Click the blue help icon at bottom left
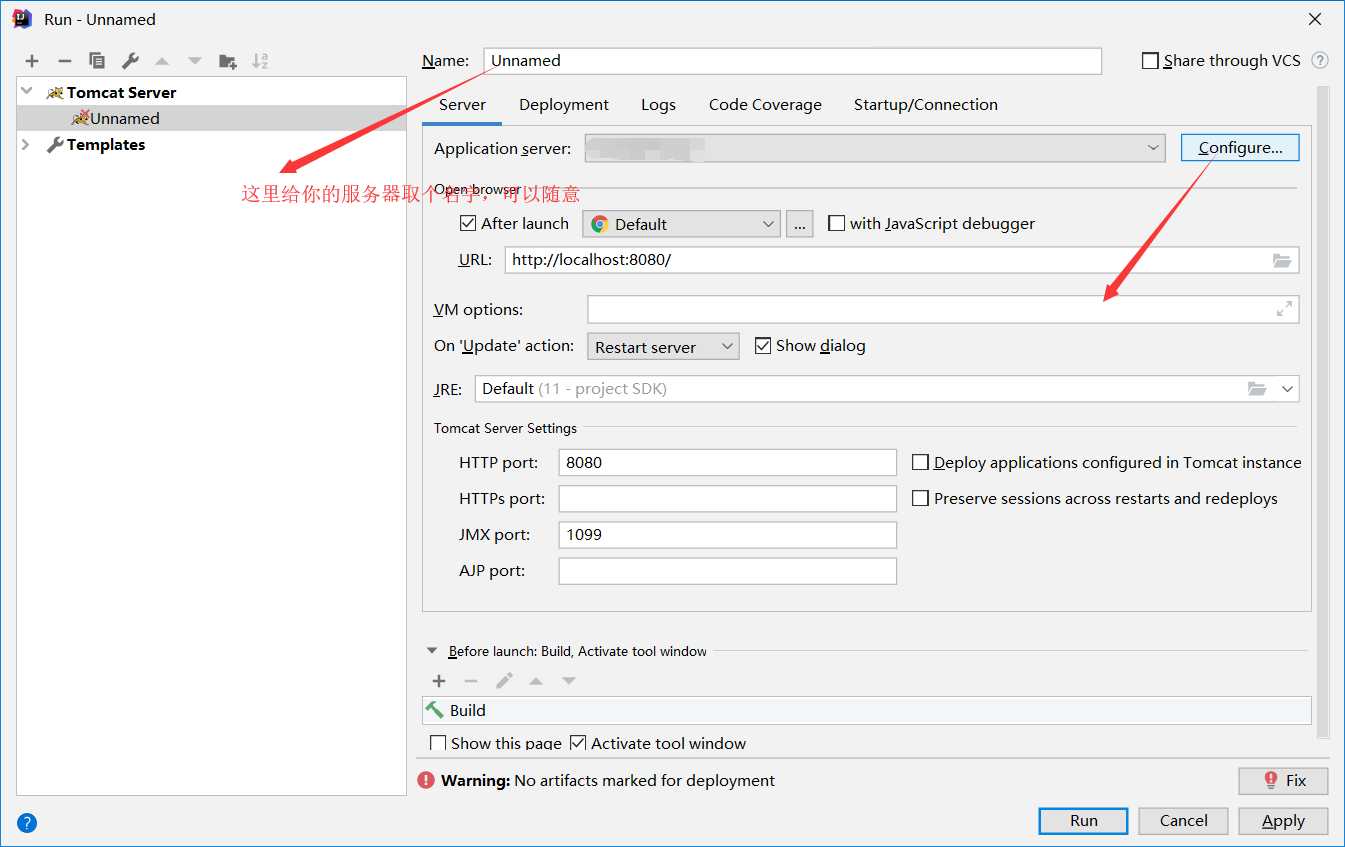The image size is (1345, 847). 27,823
